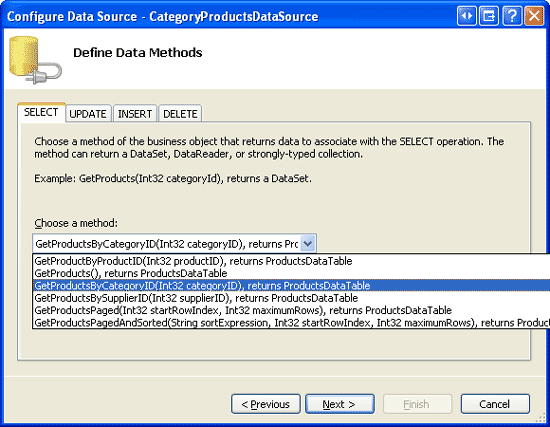
Task: Click the window-style icon in title bar
Action: tap(489, 16)
